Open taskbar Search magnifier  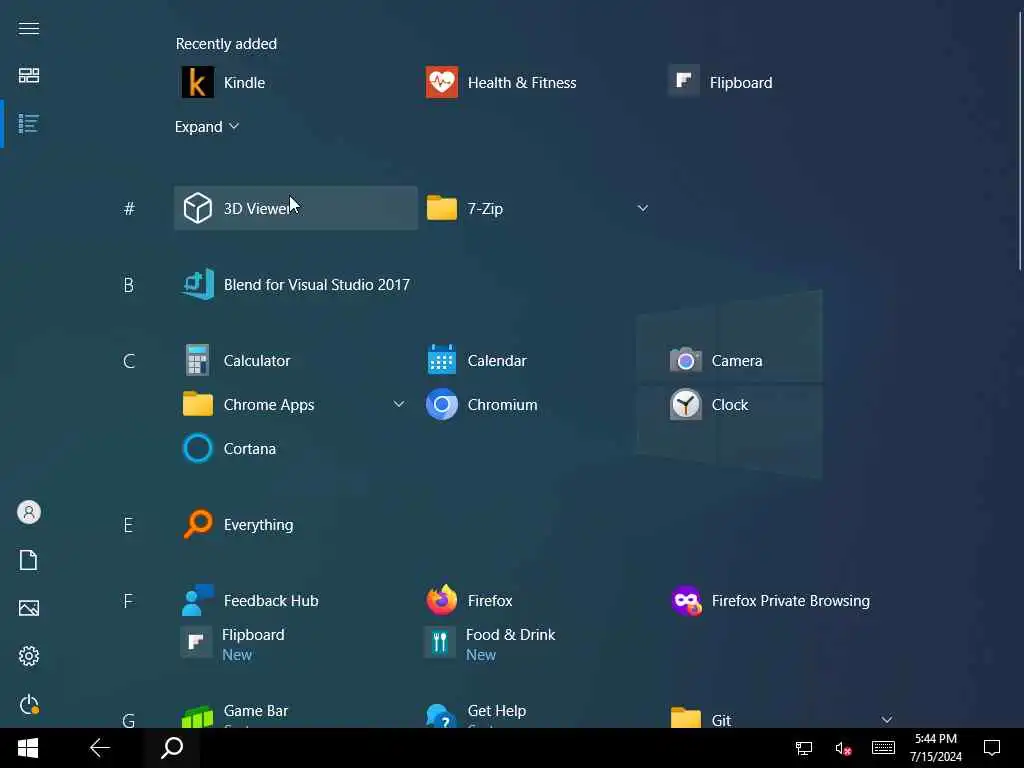(172, 748)
